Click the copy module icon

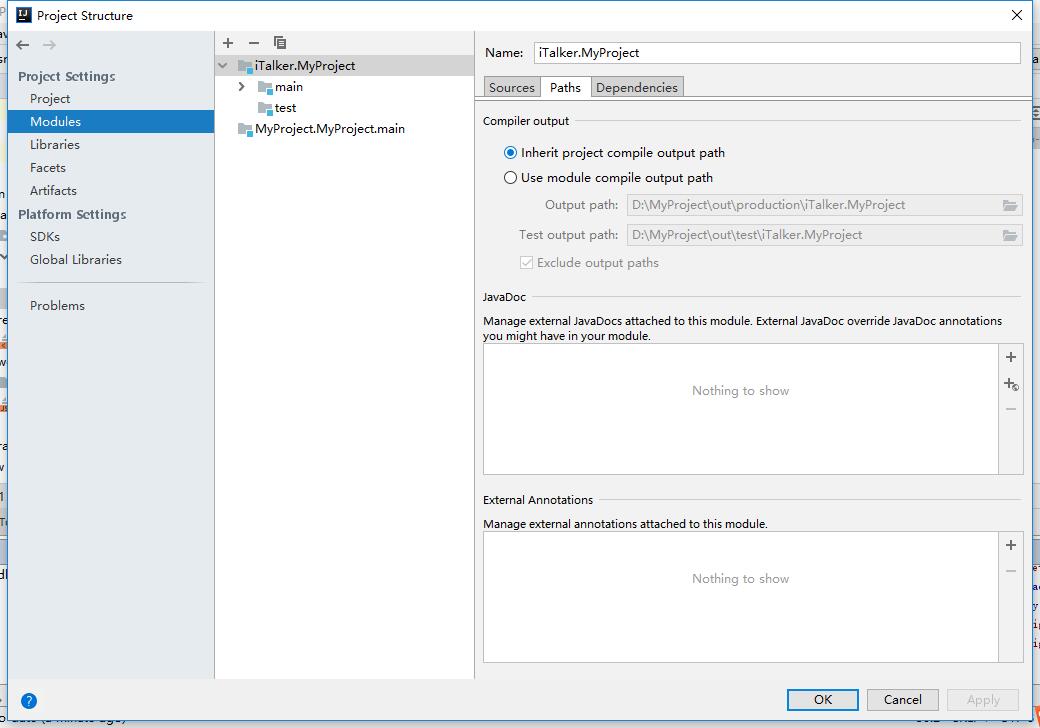click(x=280, y=43)
